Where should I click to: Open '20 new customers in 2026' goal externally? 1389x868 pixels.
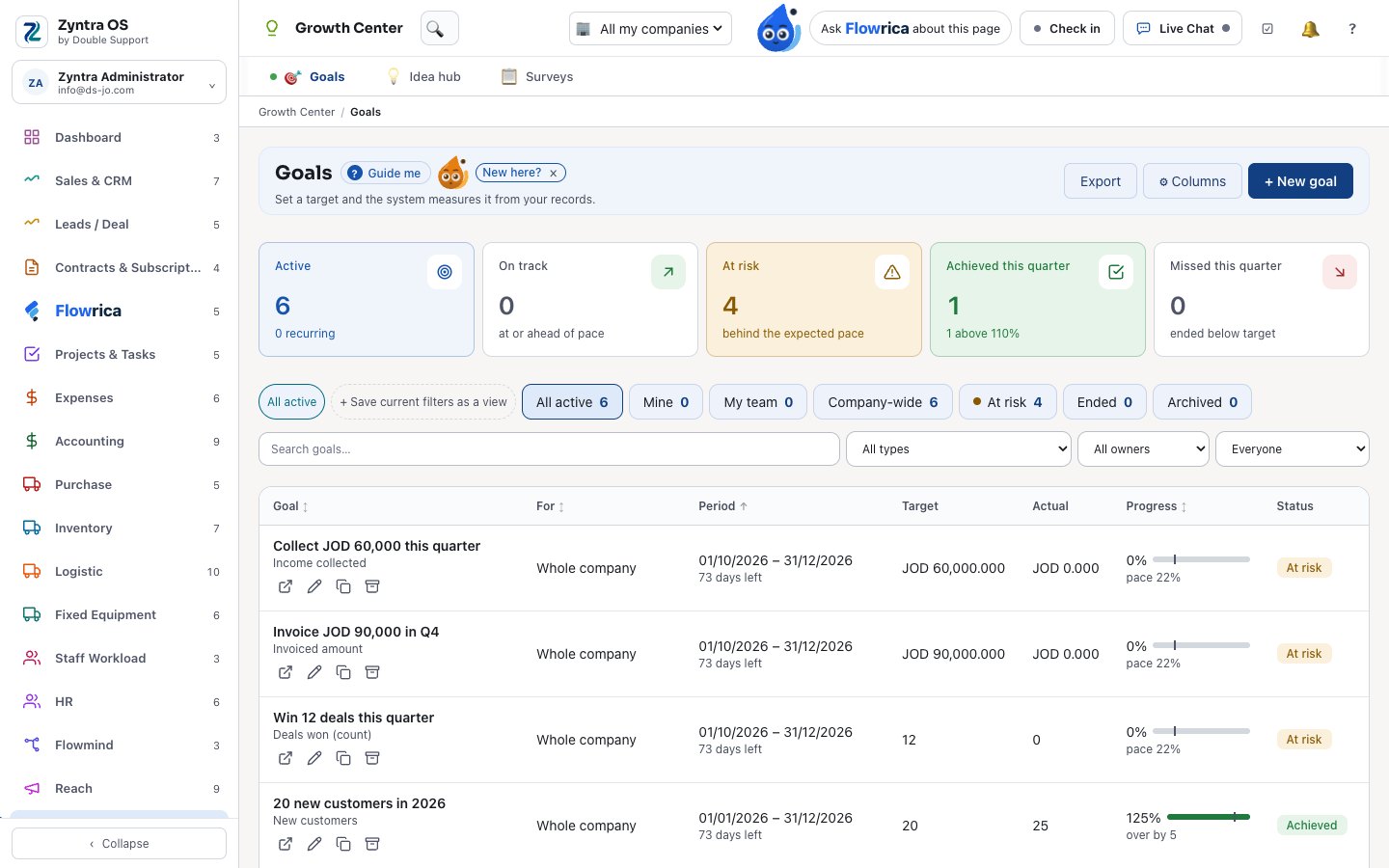pyautogui.click(x=286, y=844)
